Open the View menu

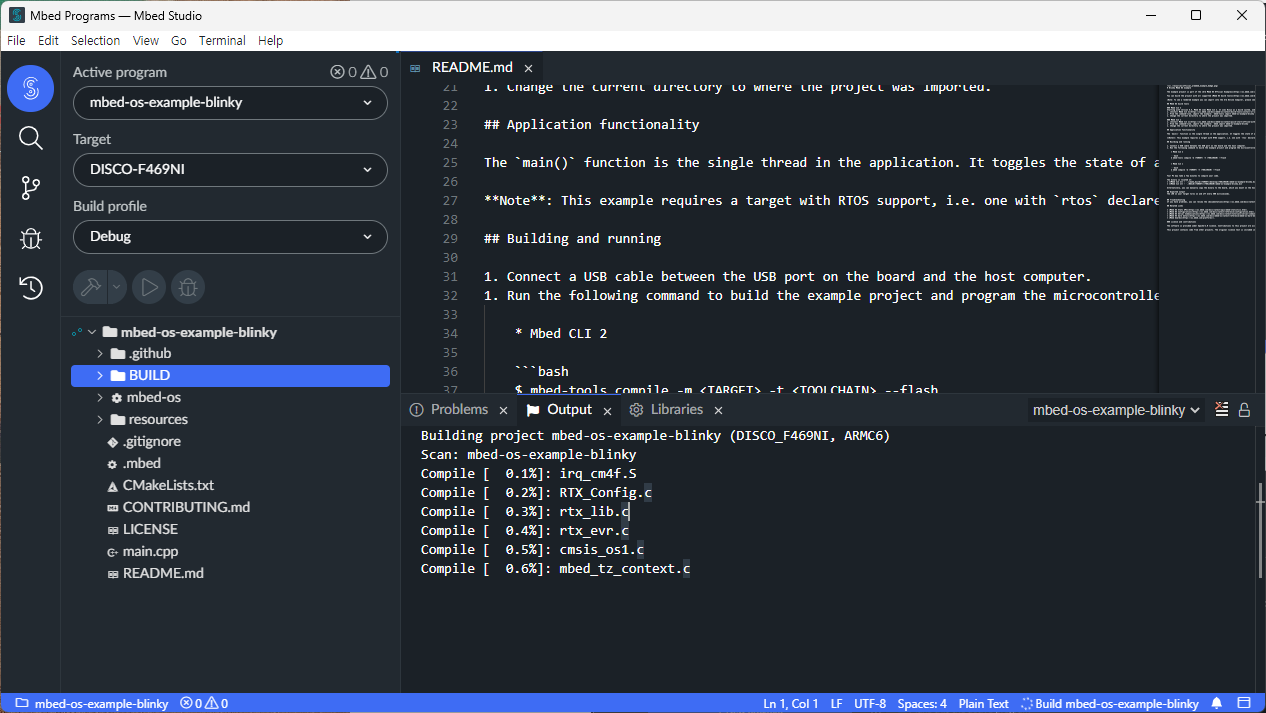click(x=146, y=40)
